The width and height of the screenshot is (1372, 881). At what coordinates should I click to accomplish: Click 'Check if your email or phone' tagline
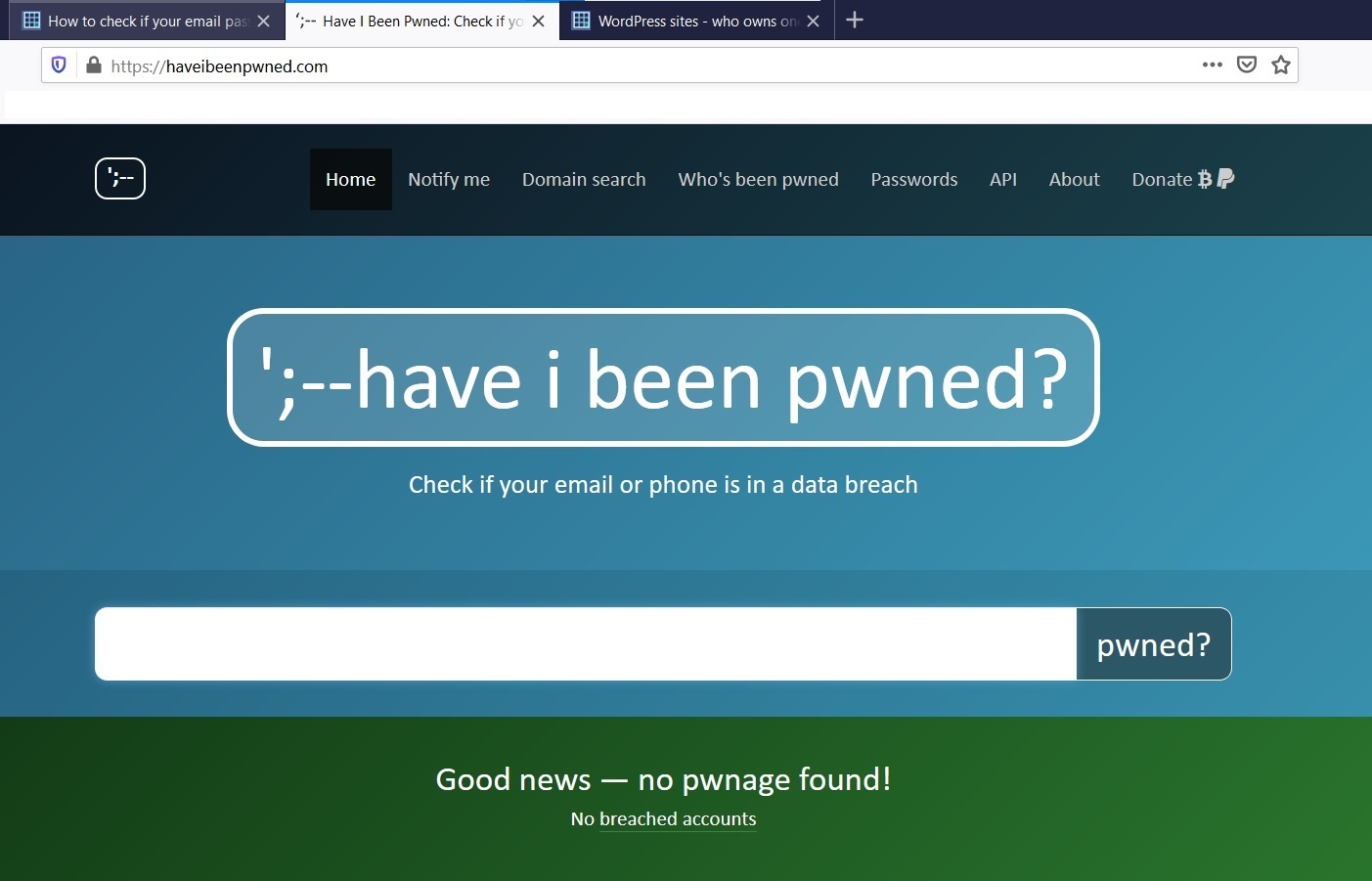tap(663, 485)
